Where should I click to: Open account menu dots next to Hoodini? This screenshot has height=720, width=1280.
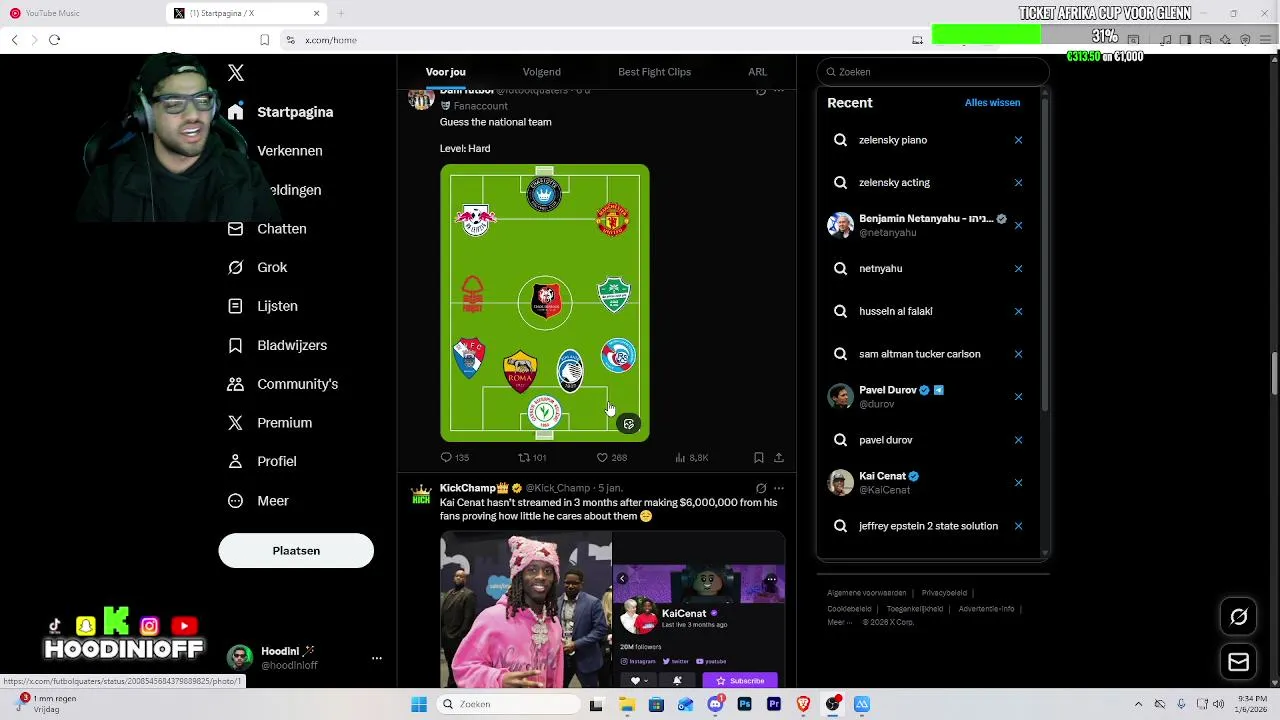pyautogui.click(x=377, y=658)
